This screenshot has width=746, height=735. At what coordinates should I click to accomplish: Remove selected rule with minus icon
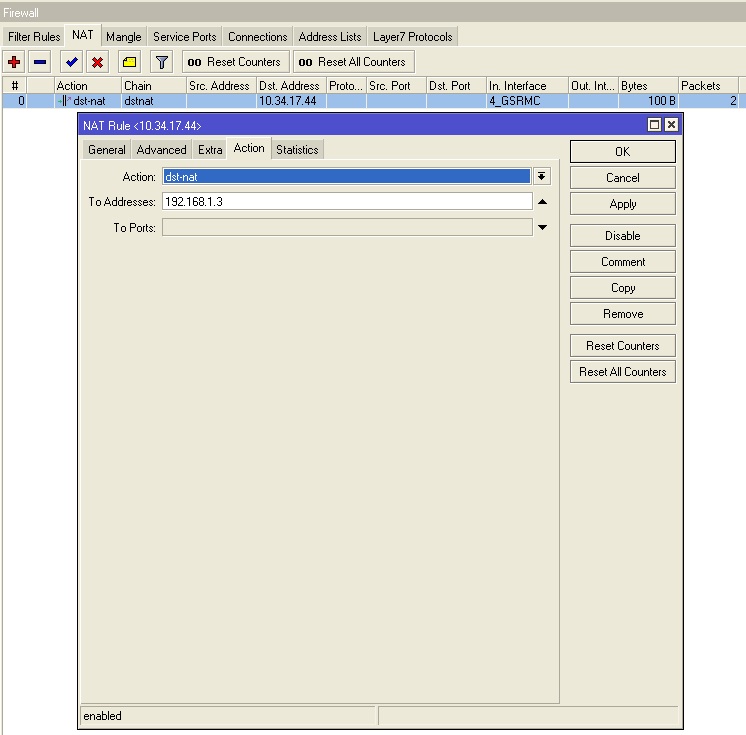coord(40,62)
